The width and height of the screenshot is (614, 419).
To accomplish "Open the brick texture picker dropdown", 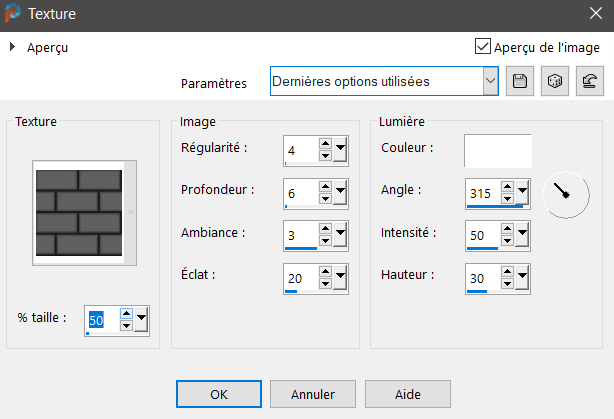I will coord(129,211).
